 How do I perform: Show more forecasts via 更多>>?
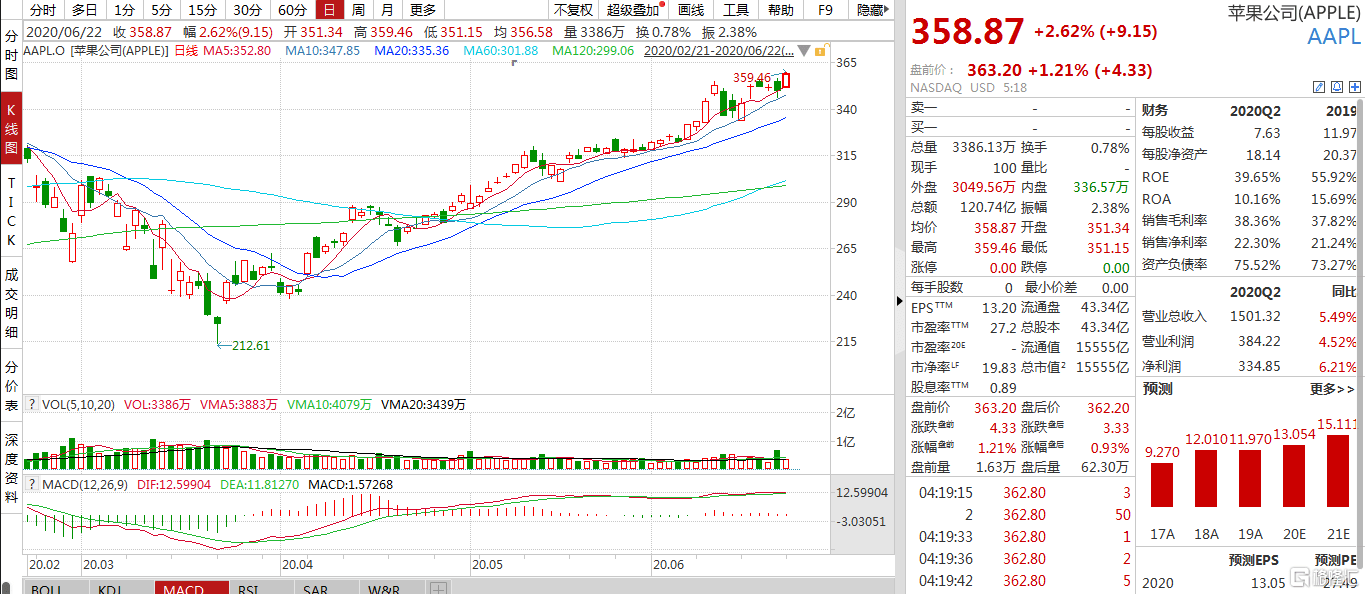pyautogui.click(x=1331, y=389)
